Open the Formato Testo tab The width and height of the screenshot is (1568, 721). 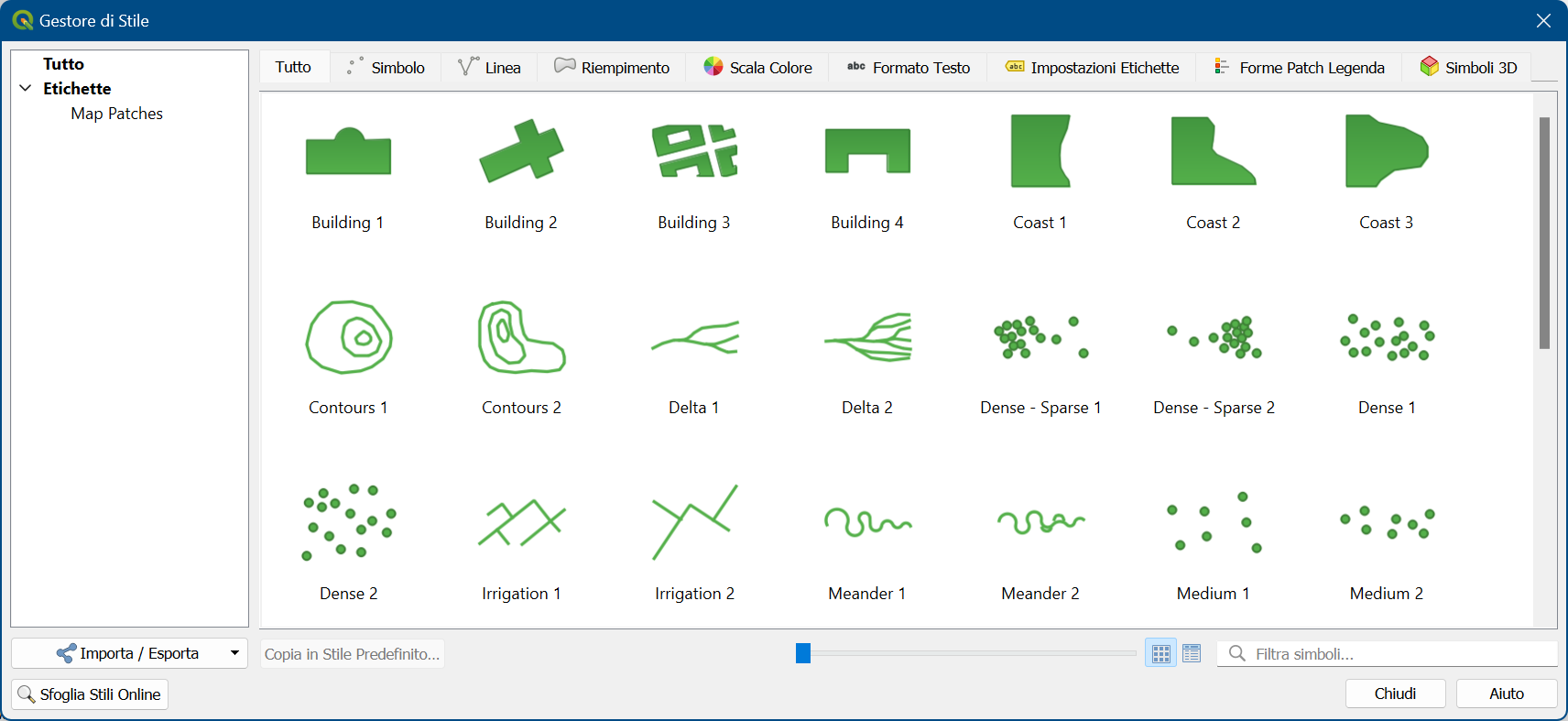click(908, 67)
